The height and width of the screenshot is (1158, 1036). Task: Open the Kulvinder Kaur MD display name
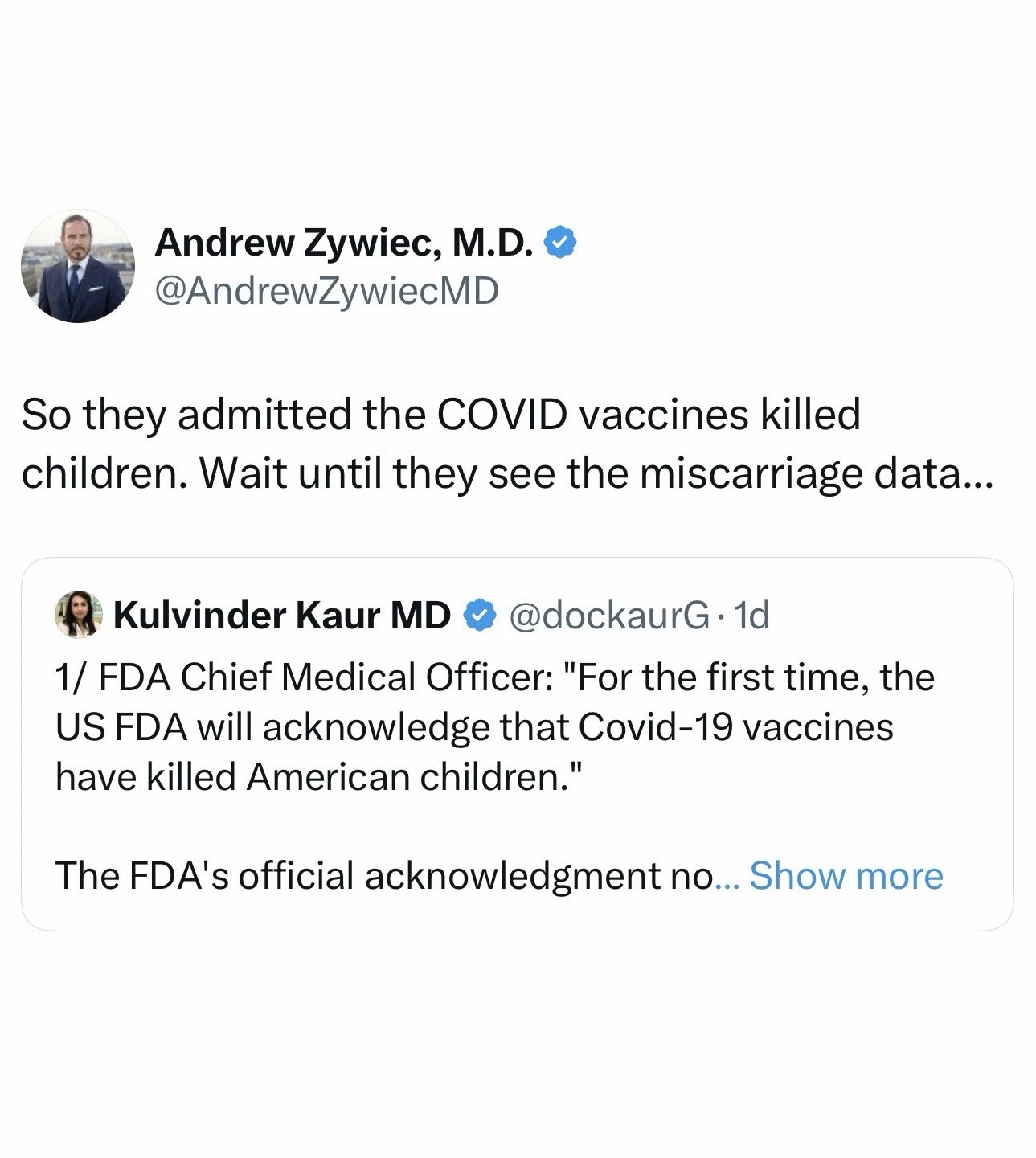pos(282,616)
